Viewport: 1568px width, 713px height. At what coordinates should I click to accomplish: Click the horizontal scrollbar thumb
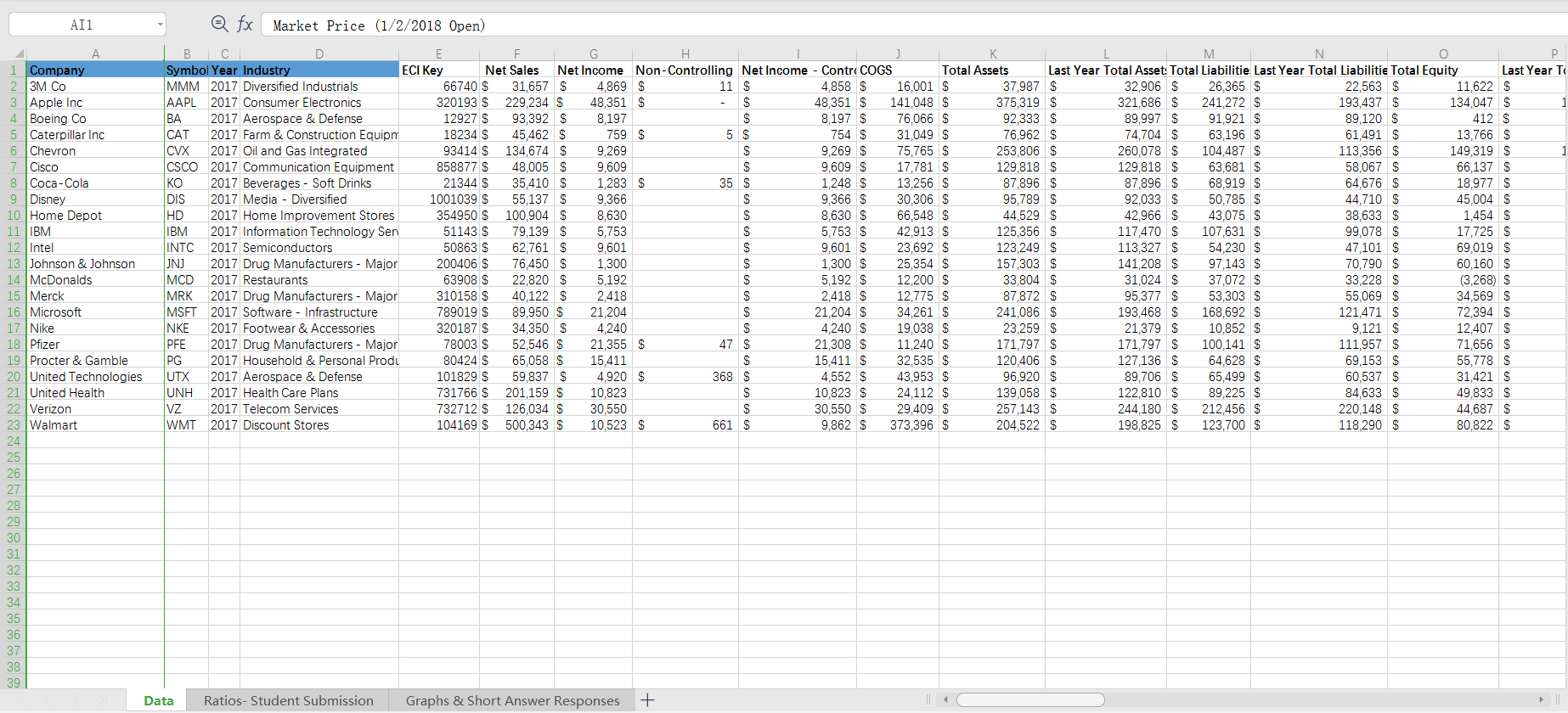point(1030,700)
